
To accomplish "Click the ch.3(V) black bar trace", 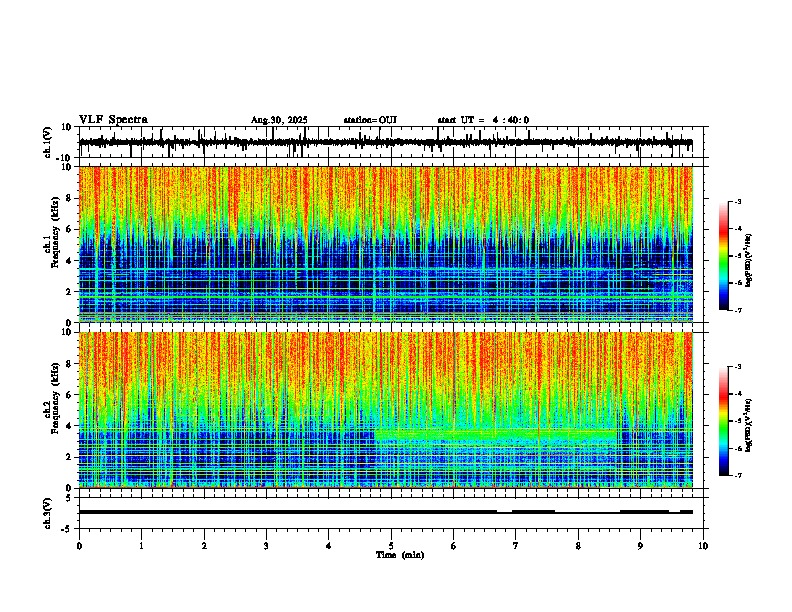I will (x=385, y=512).
